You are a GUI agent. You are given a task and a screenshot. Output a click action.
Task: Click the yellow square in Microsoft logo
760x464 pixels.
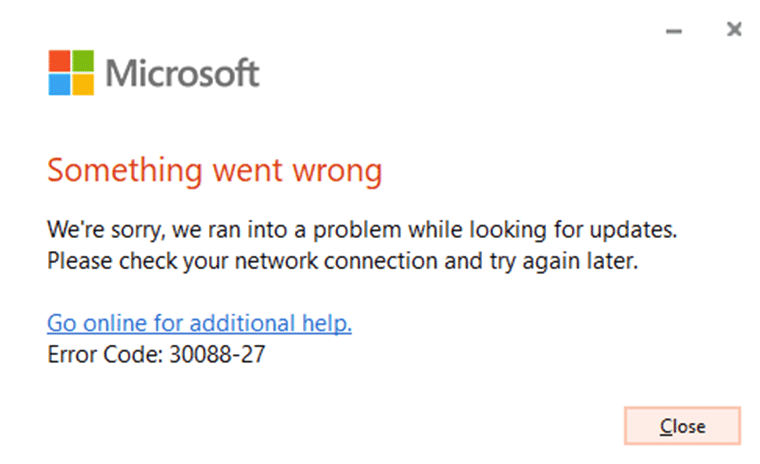pos(83,85)
